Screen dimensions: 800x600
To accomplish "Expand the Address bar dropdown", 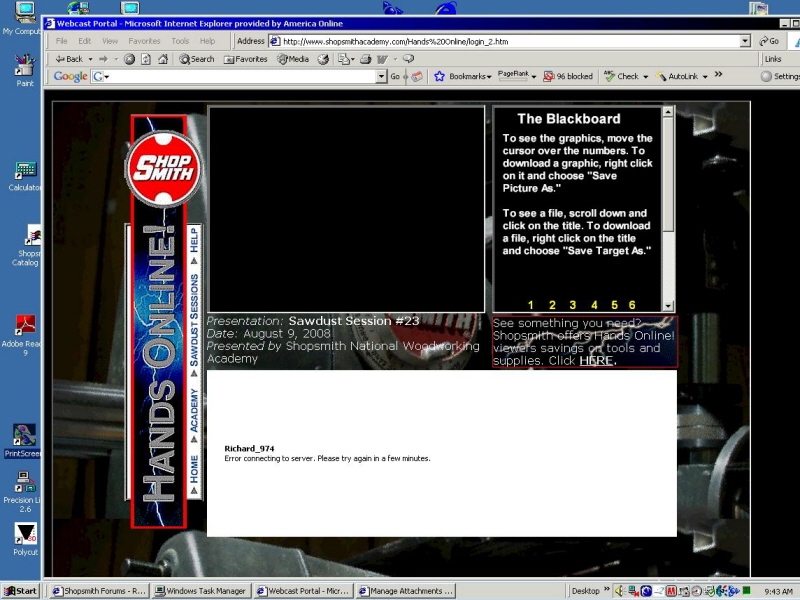I will click(745, 41).
